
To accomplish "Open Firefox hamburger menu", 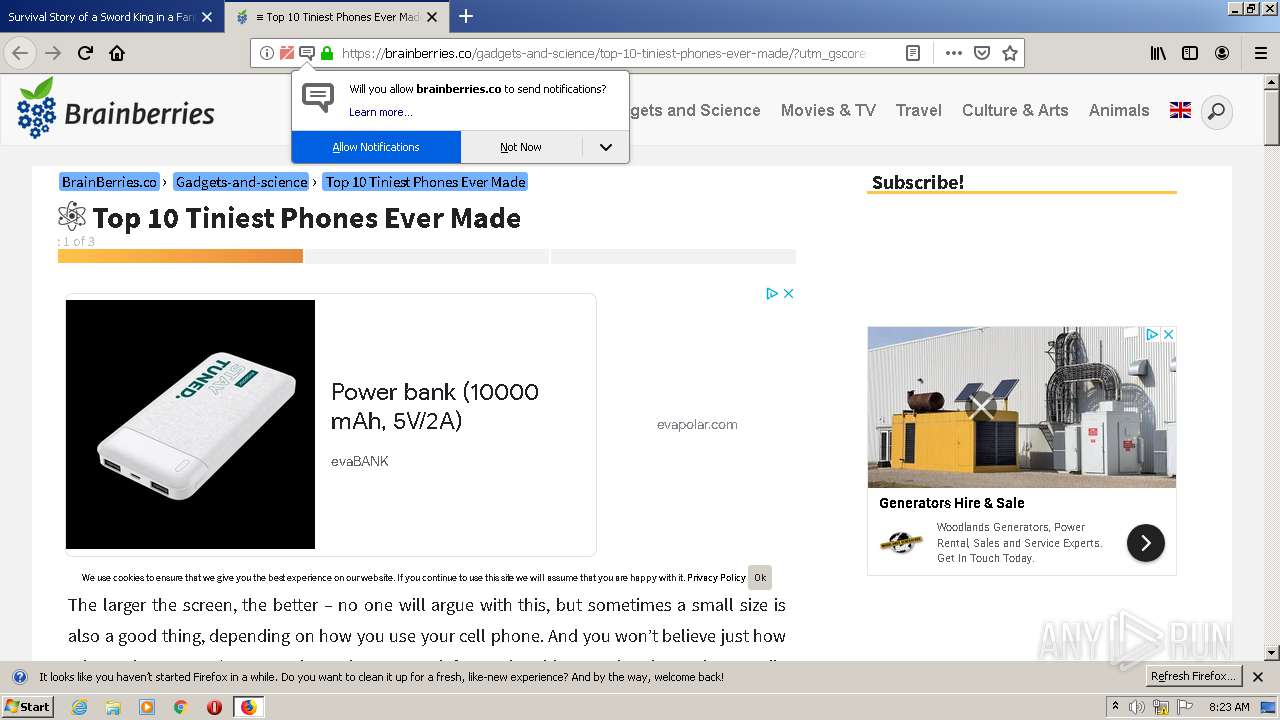I will [1260, 53].
